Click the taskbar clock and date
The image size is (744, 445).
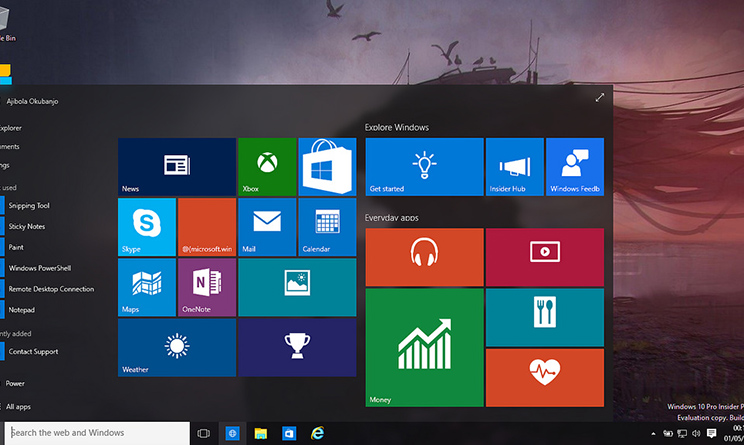coord(733,433)
